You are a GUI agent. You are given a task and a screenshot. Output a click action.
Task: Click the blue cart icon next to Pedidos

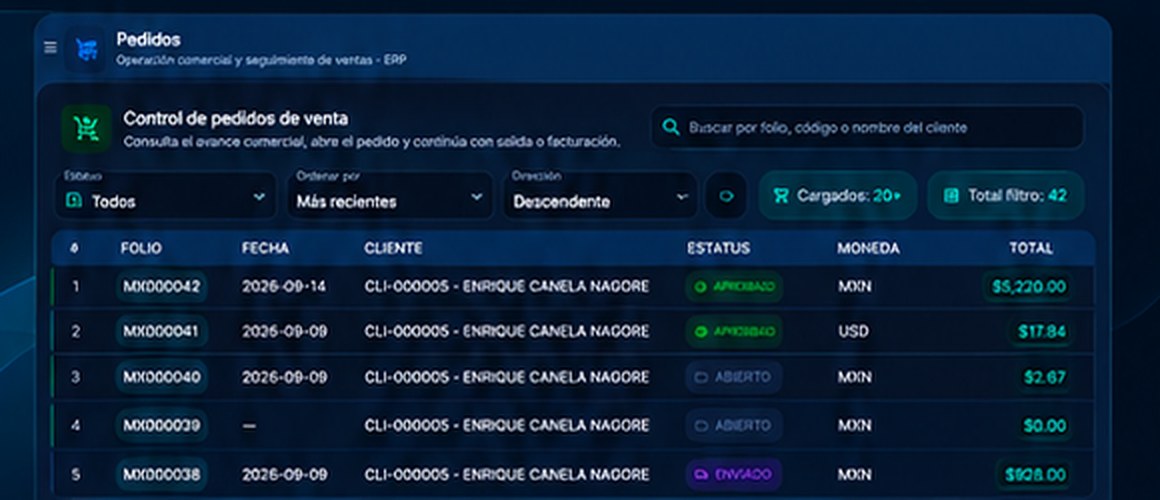coord(86,50)
